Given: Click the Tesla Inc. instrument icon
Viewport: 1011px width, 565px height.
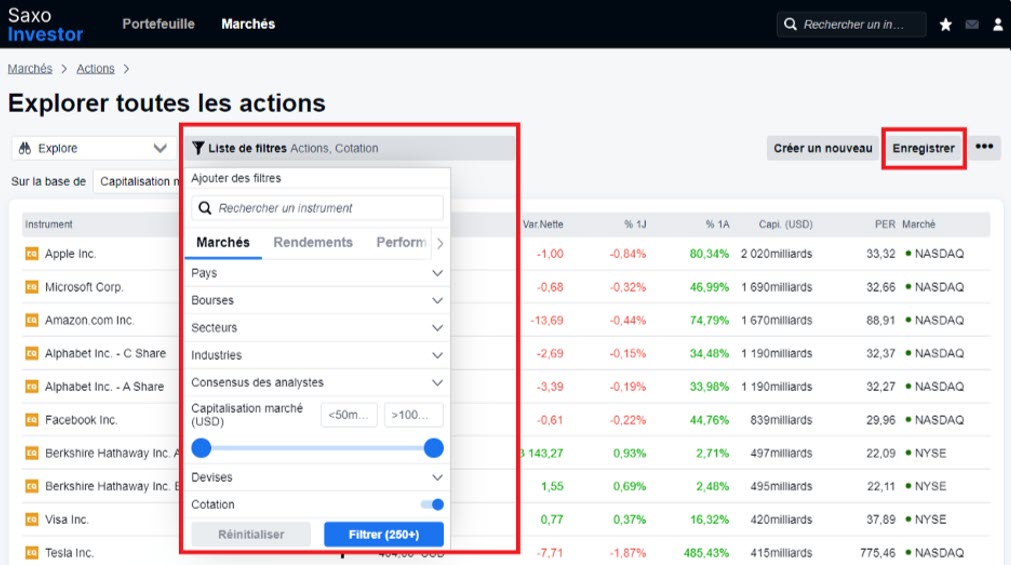Looking at the screenshot, I should click(x=32, y=553).
